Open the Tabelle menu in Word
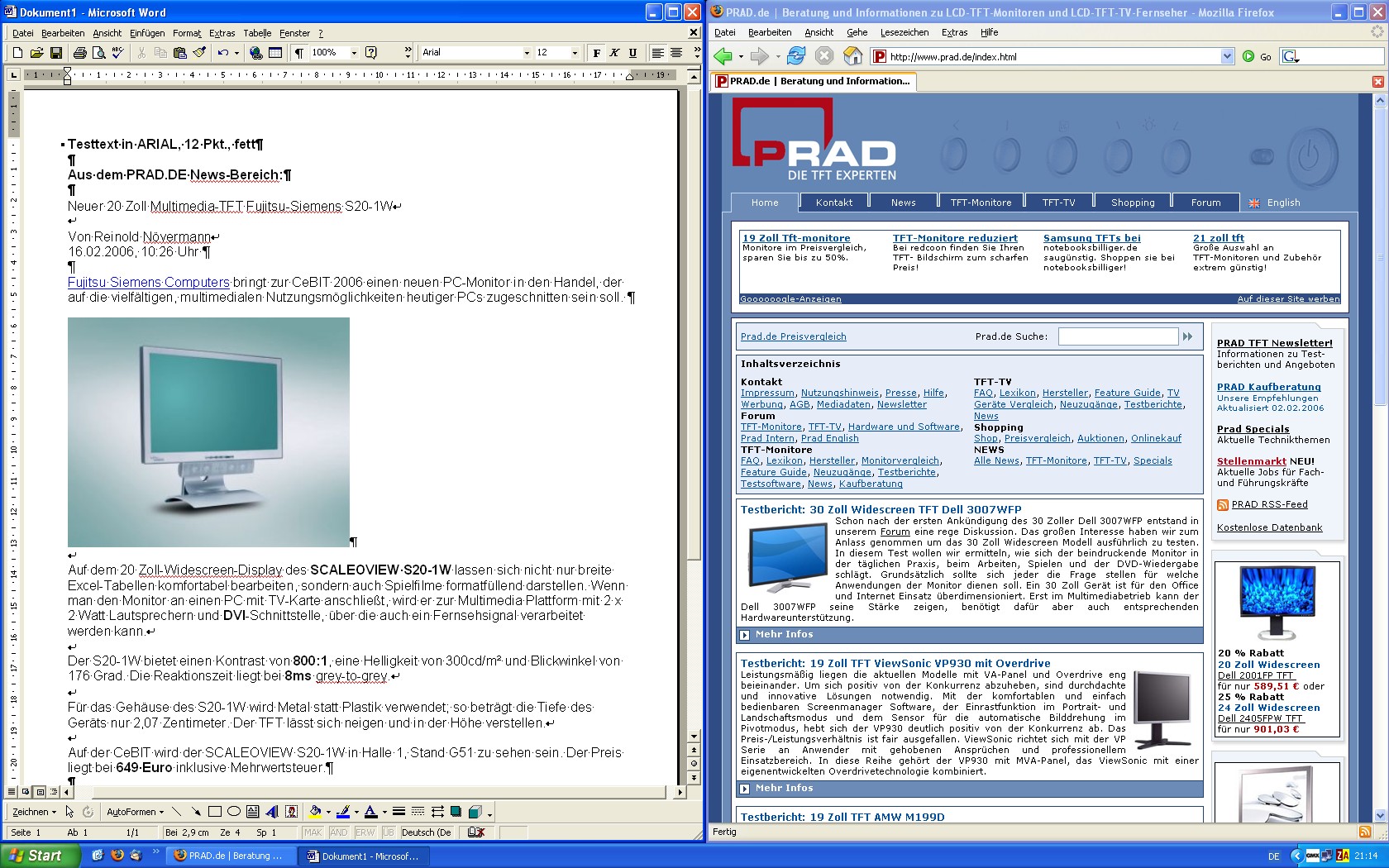Image resolution: width=1389 pixels, height=868 pixels. tap(257, 33)
